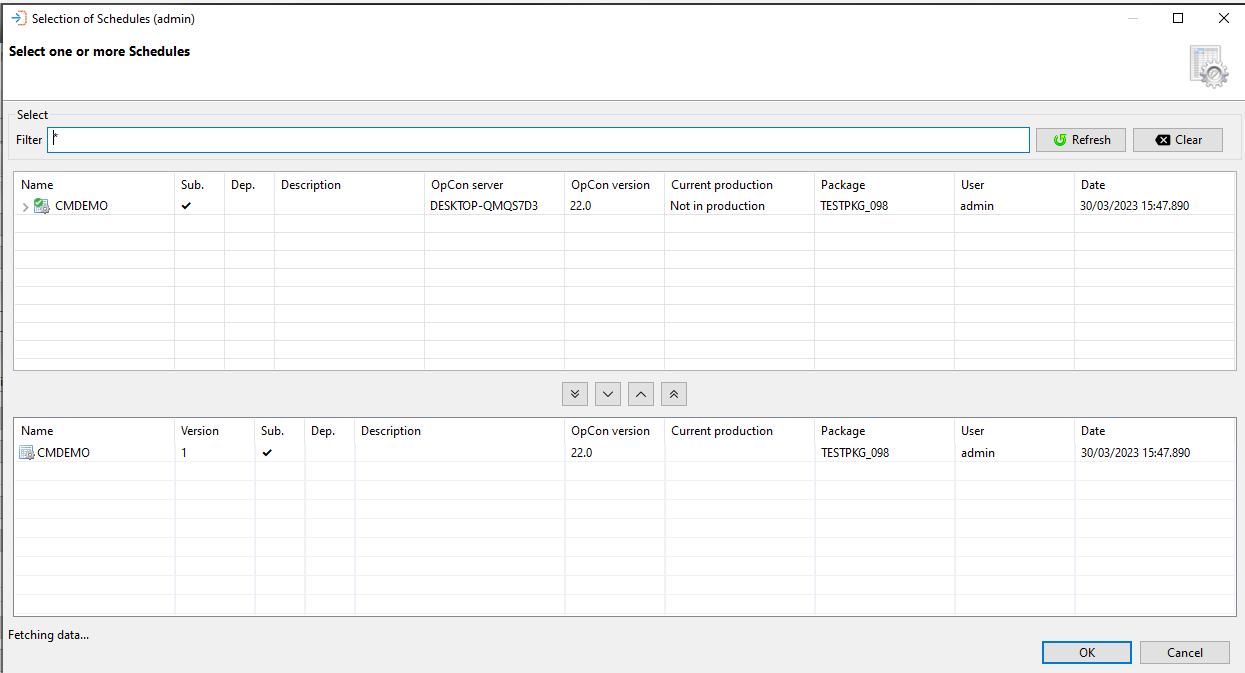Screen dimensions: 1245x673
Task: Close the Selection of Schedules window
Action: click(1223, 18)
